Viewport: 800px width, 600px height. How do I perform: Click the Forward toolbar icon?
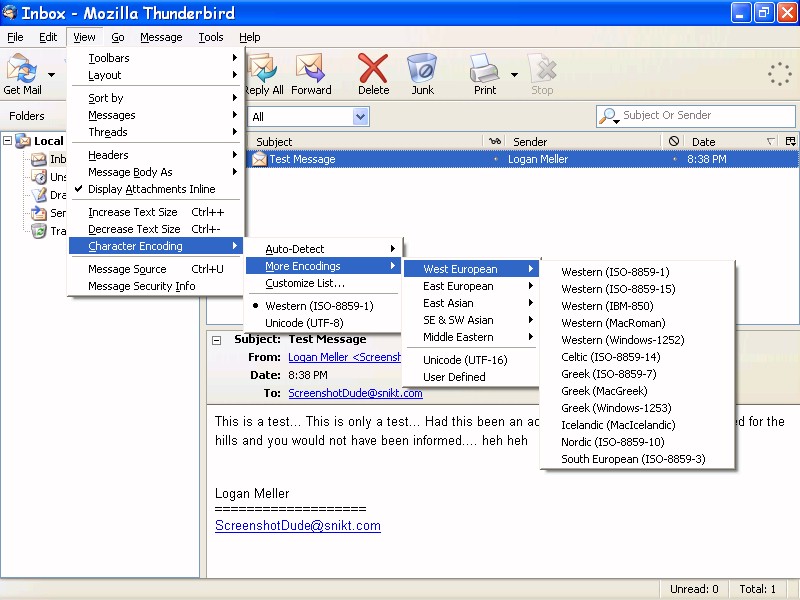coord(310,68)
